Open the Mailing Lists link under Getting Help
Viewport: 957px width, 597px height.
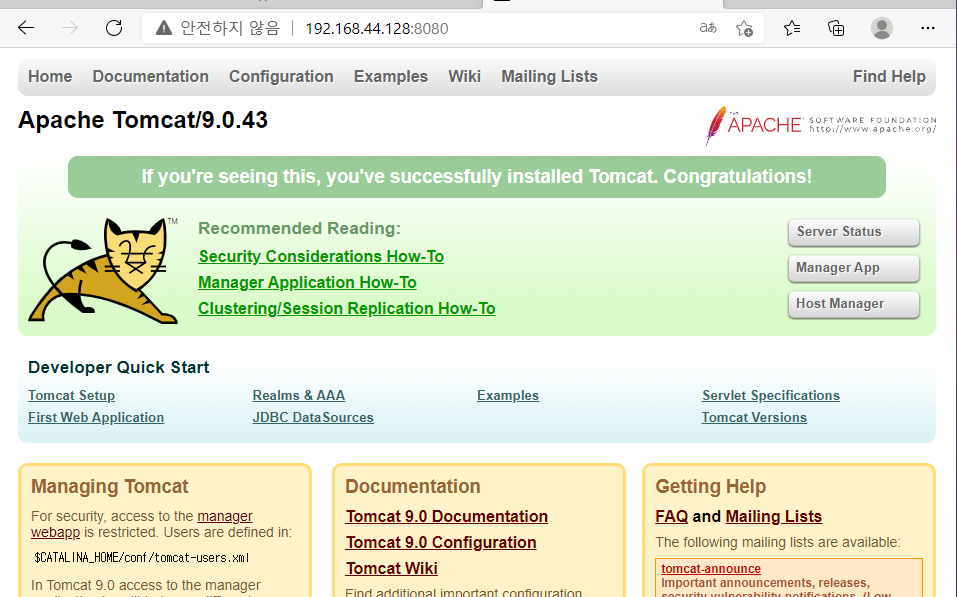click(x=774, y=516)
